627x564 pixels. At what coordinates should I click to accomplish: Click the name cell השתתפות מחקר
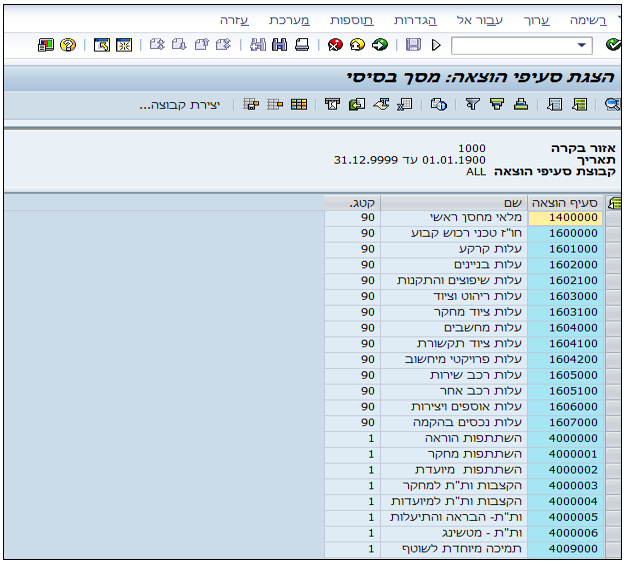[454, 454]
